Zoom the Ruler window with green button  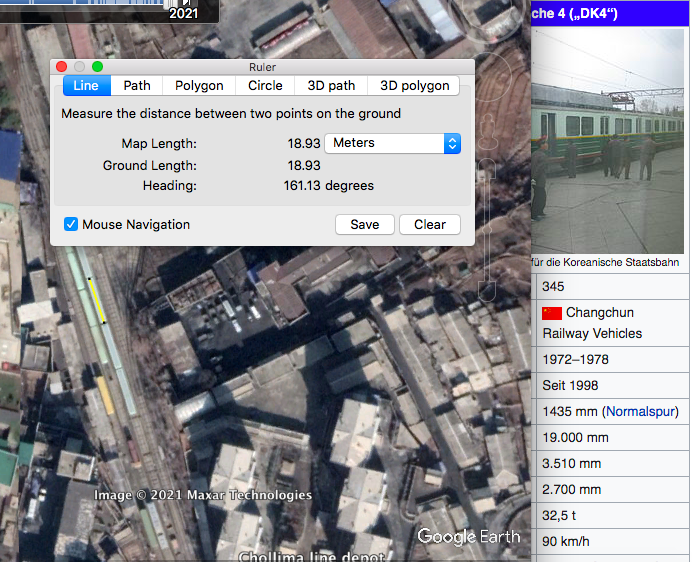98,67
